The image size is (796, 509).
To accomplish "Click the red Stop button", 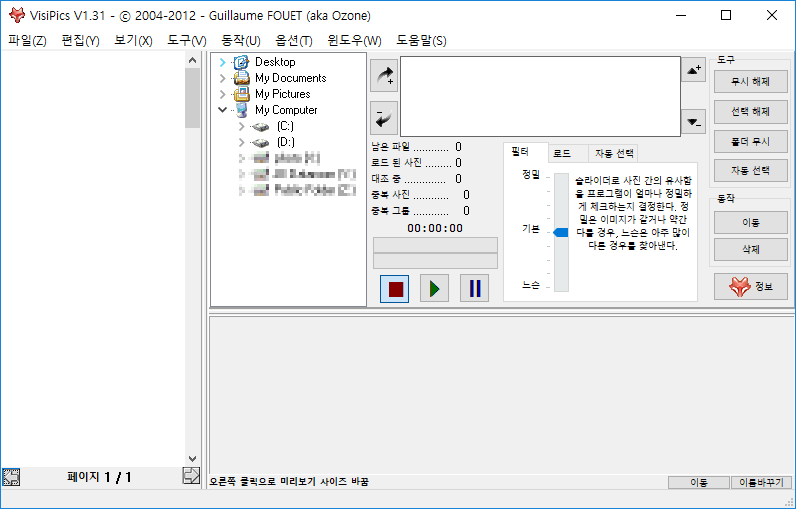I will point(395,289).
